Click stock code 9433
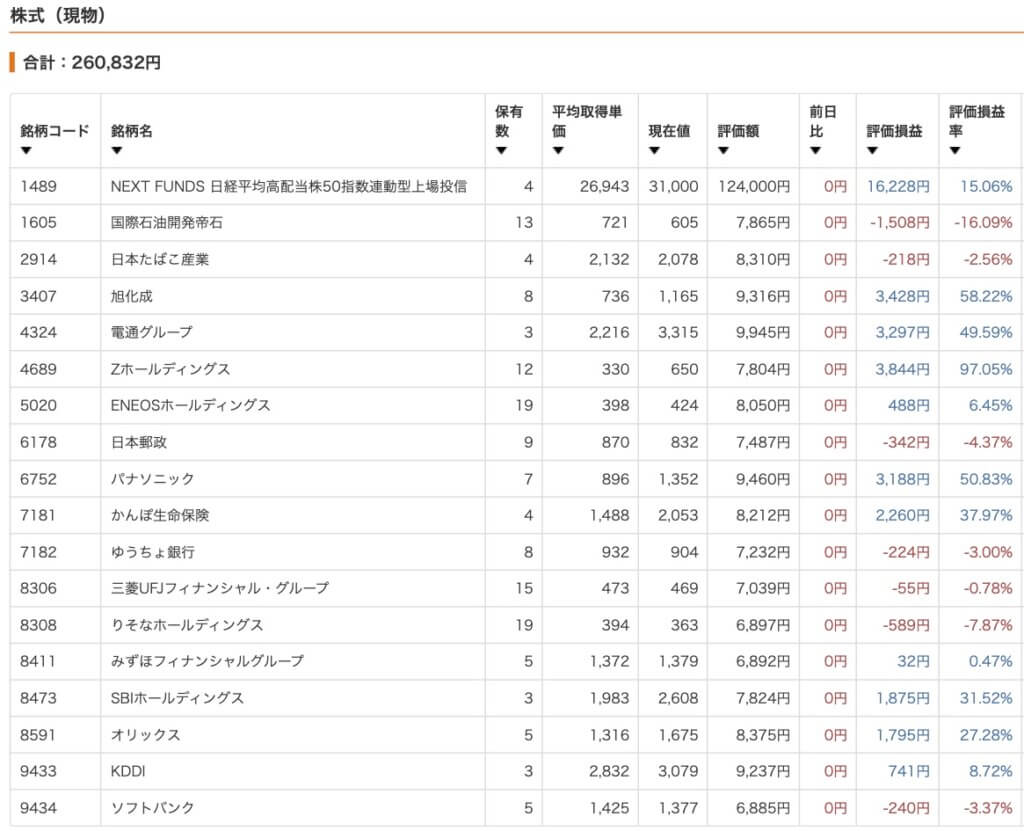This screenshot has width=1024, height=831. coord(38,771)
